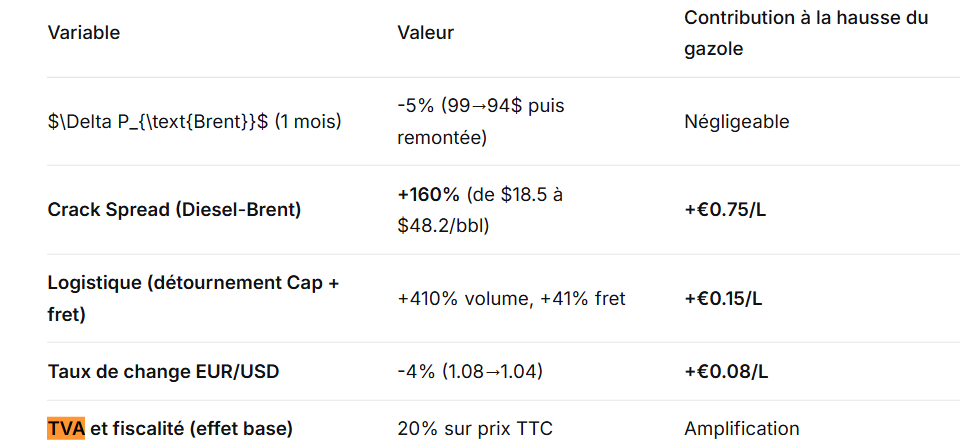960x447 pixels.
Task: Select the Crack Spread (Diesel-Brent) row label
Action: pos(174,210)
